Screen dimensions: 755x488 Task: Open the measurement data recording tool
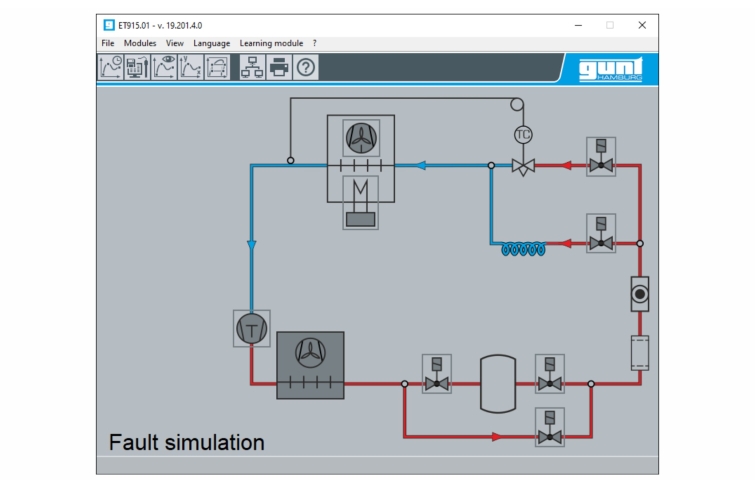click(x=137, y=67)
